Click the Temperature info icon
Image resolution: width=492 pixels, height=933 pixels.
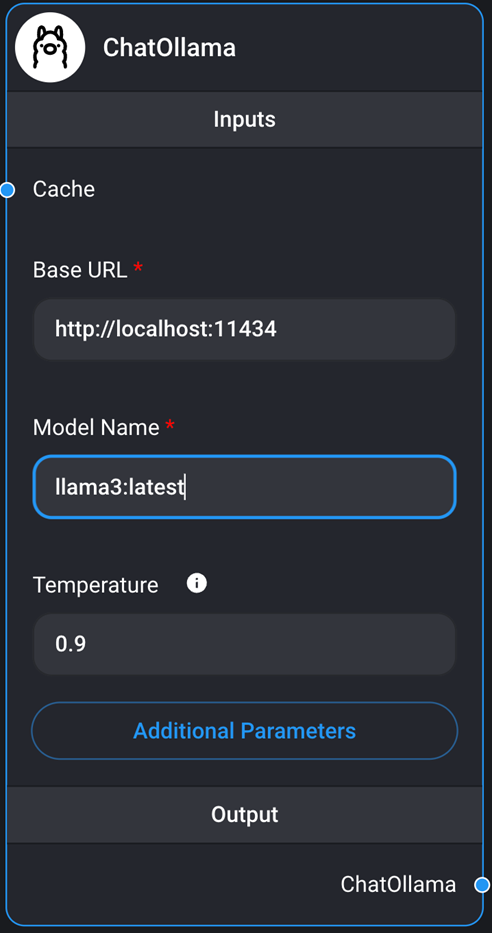pyautogui.click(x=197, y=583)
